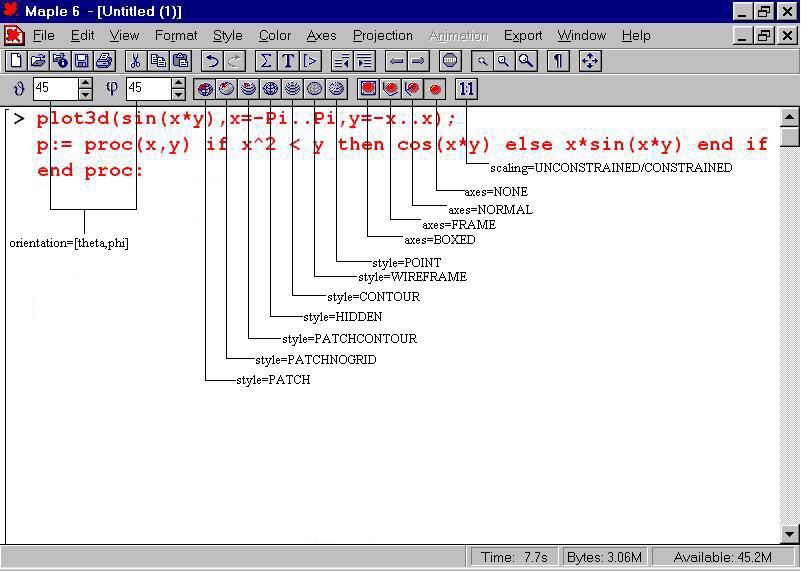Decrease phi angle with down arrow
Screen dimensions: 801x571
click(178, 94)
